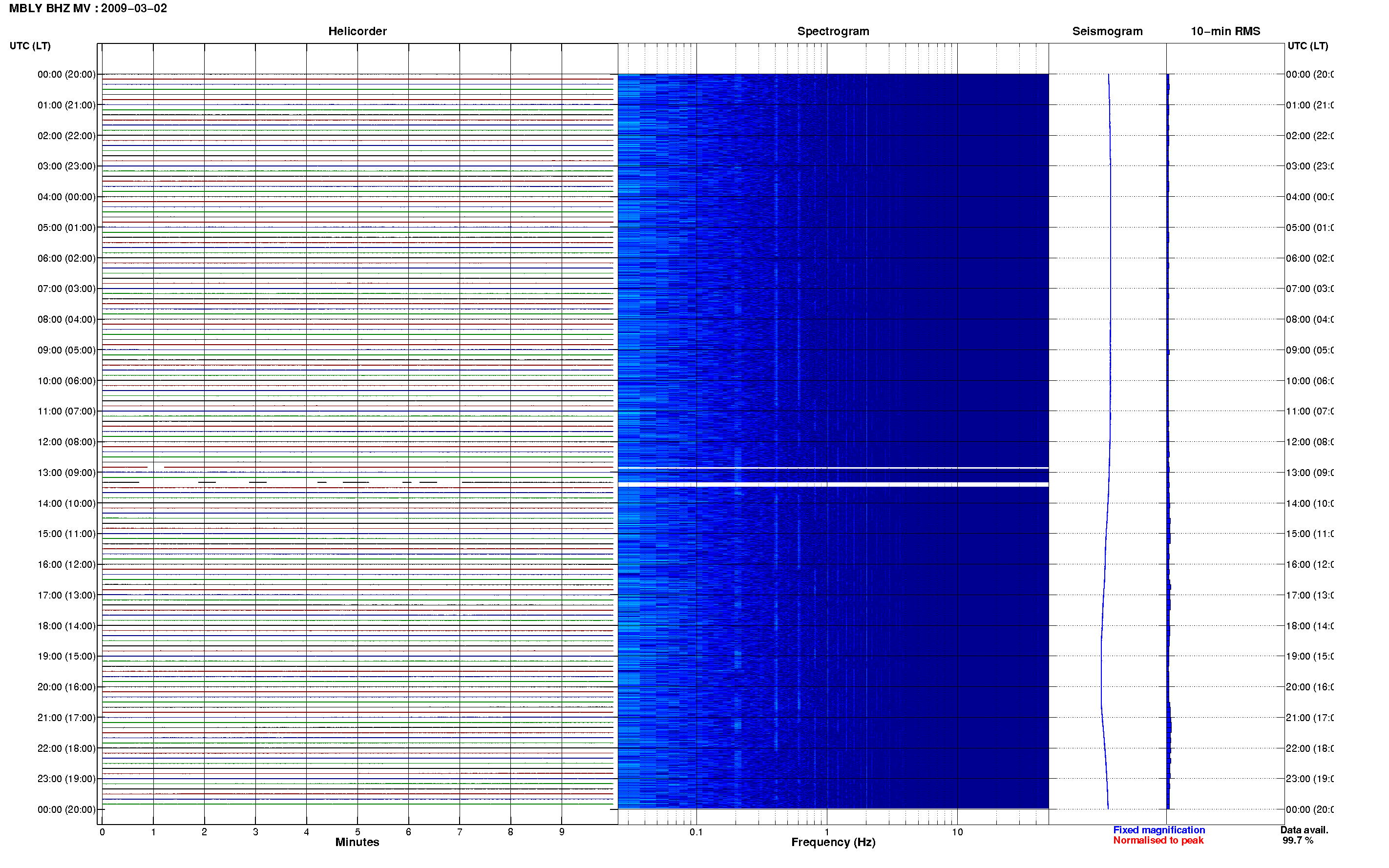Click the Minutes axis label
This screenshot has width=1389, height=868.
coord(357,842)
